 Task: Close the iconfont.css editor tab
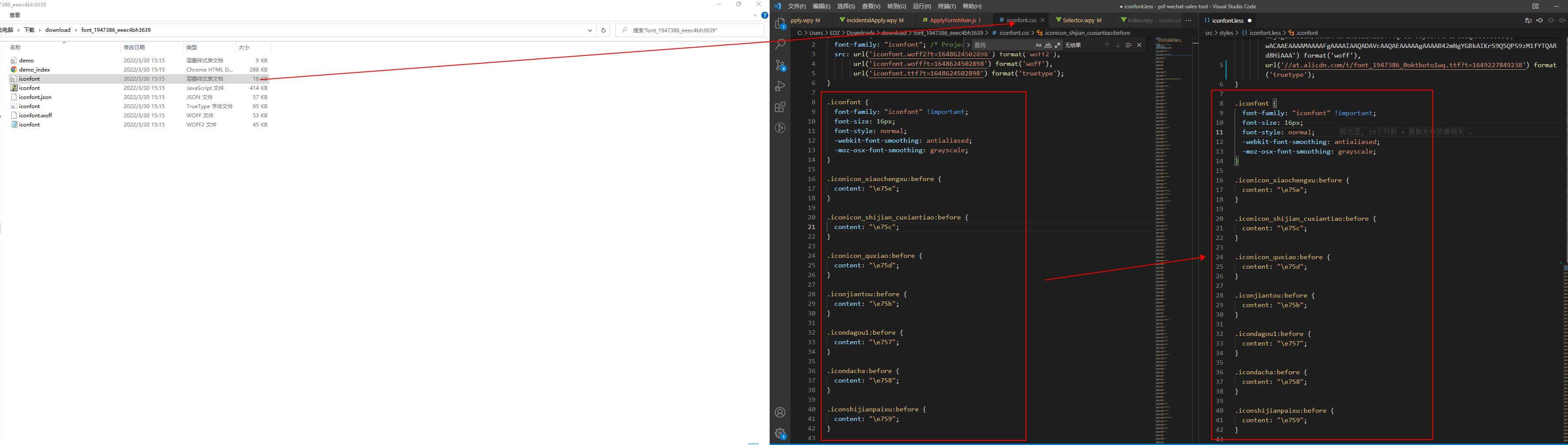click(1043, 20)
